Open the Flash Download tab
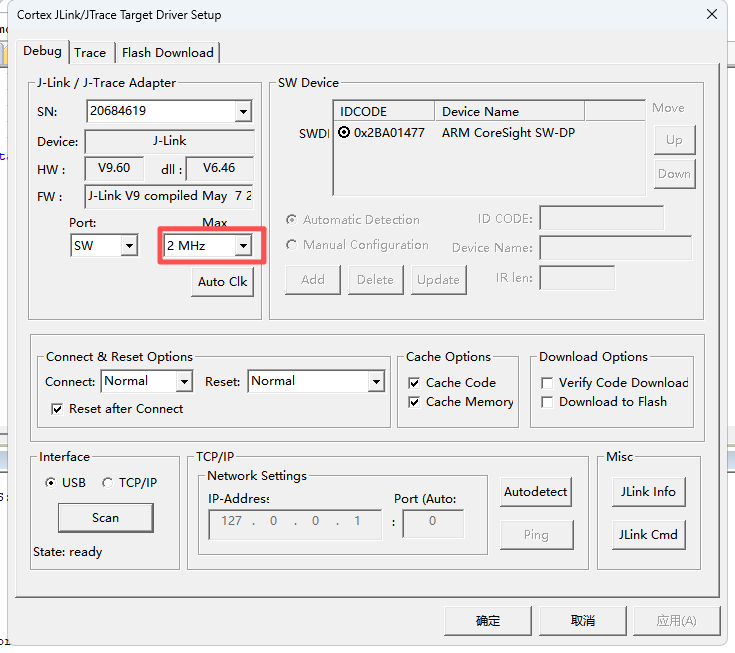 click(167, 52)
